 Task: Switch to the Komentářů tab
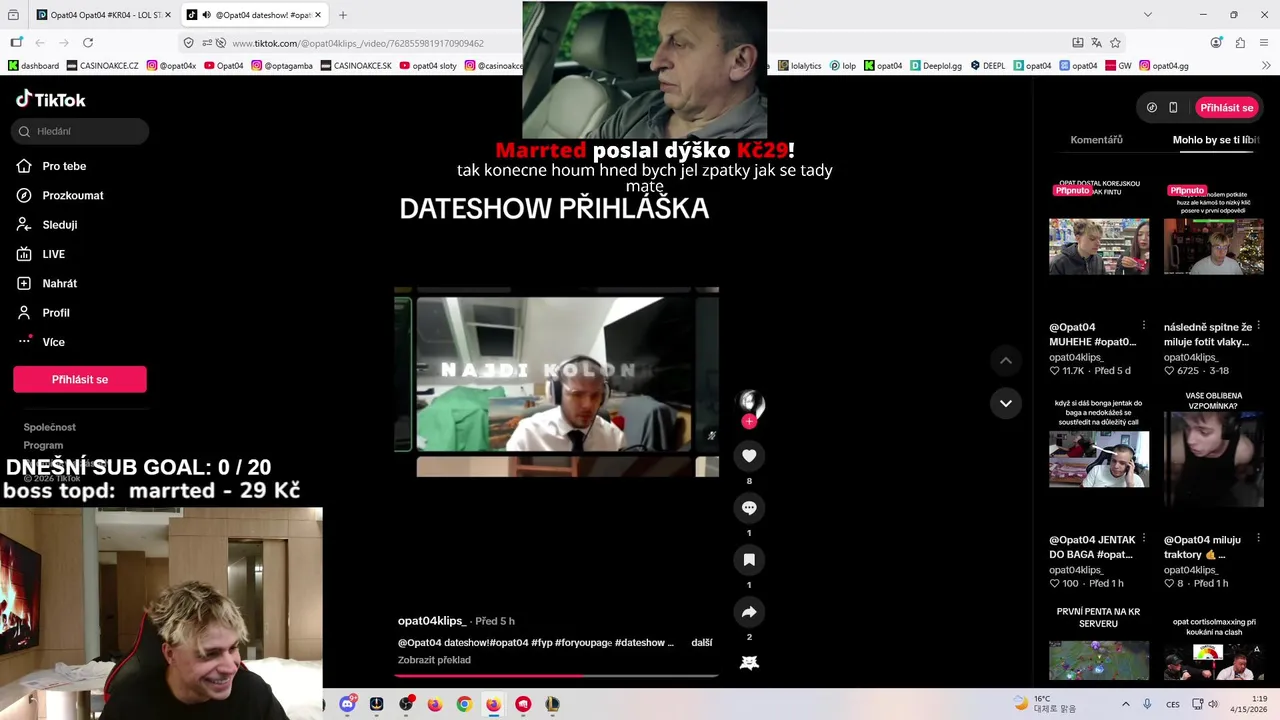coord(1096,140)
